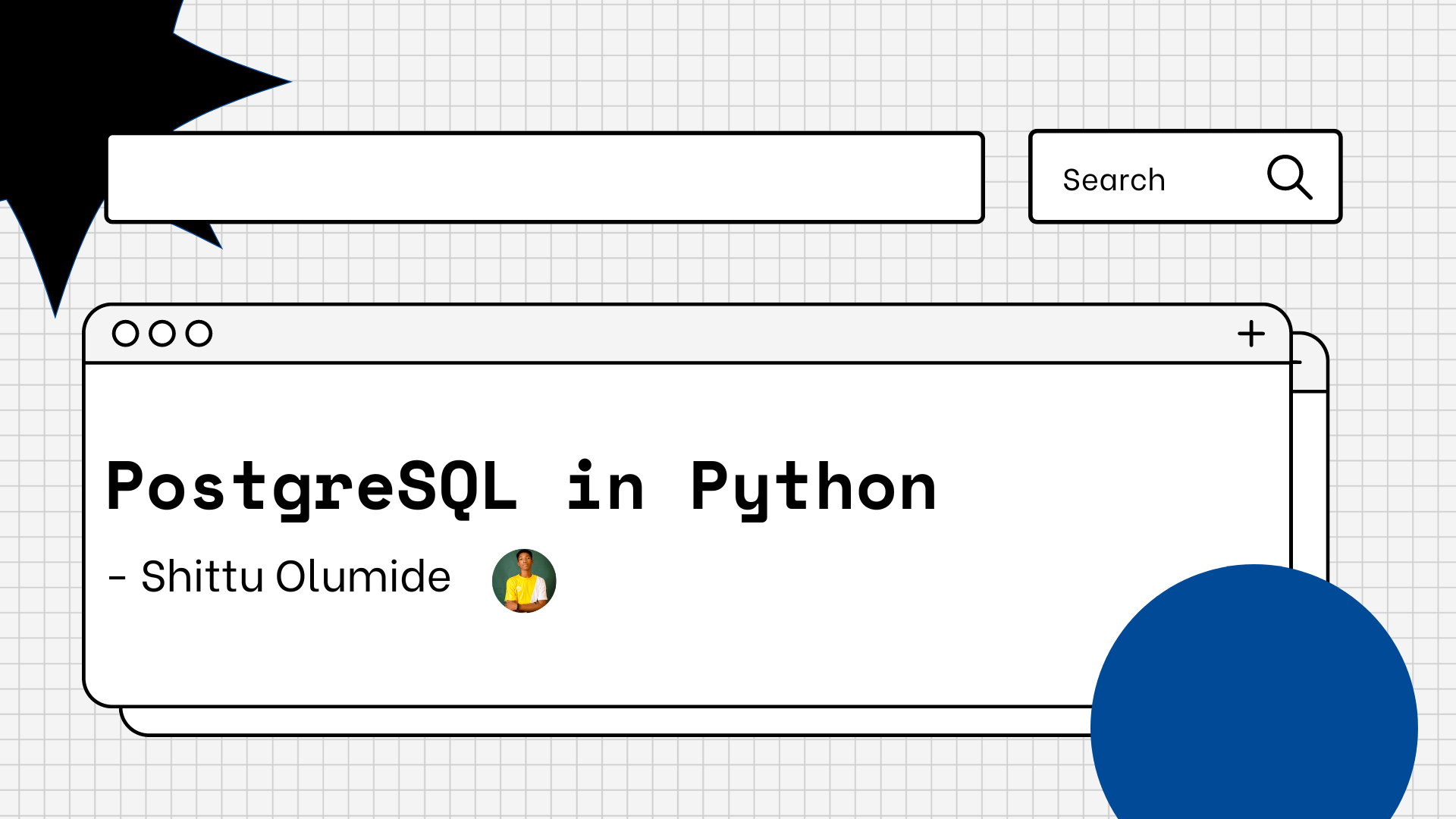The height and width of the screenshot is (819, 1456).
Task: Click the border of the search box
Action: tap(1185, 133)
